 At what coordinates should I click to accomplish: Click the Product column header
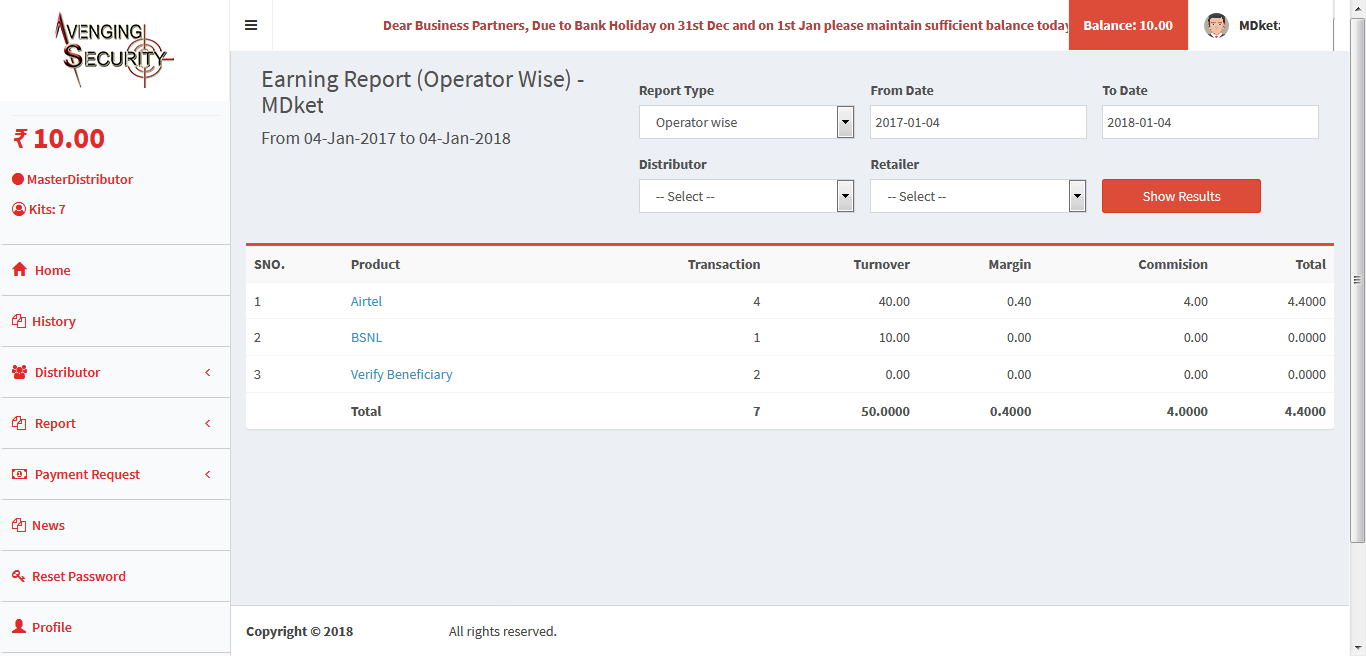tap(375, 264)
